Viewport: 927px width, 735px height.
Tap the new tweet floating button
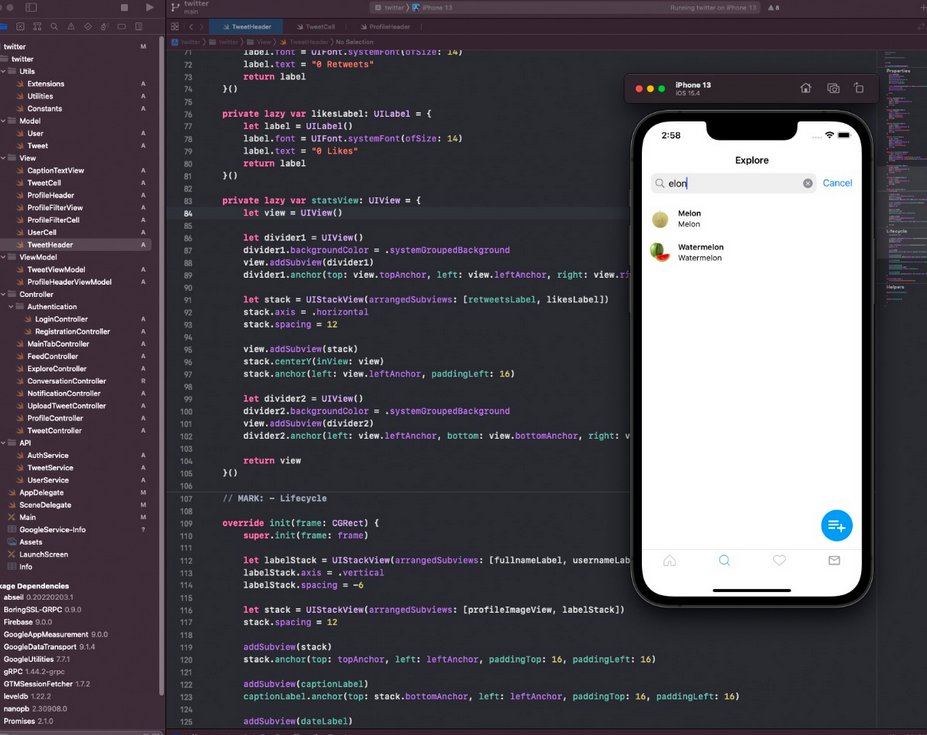[x=837, y=525]
